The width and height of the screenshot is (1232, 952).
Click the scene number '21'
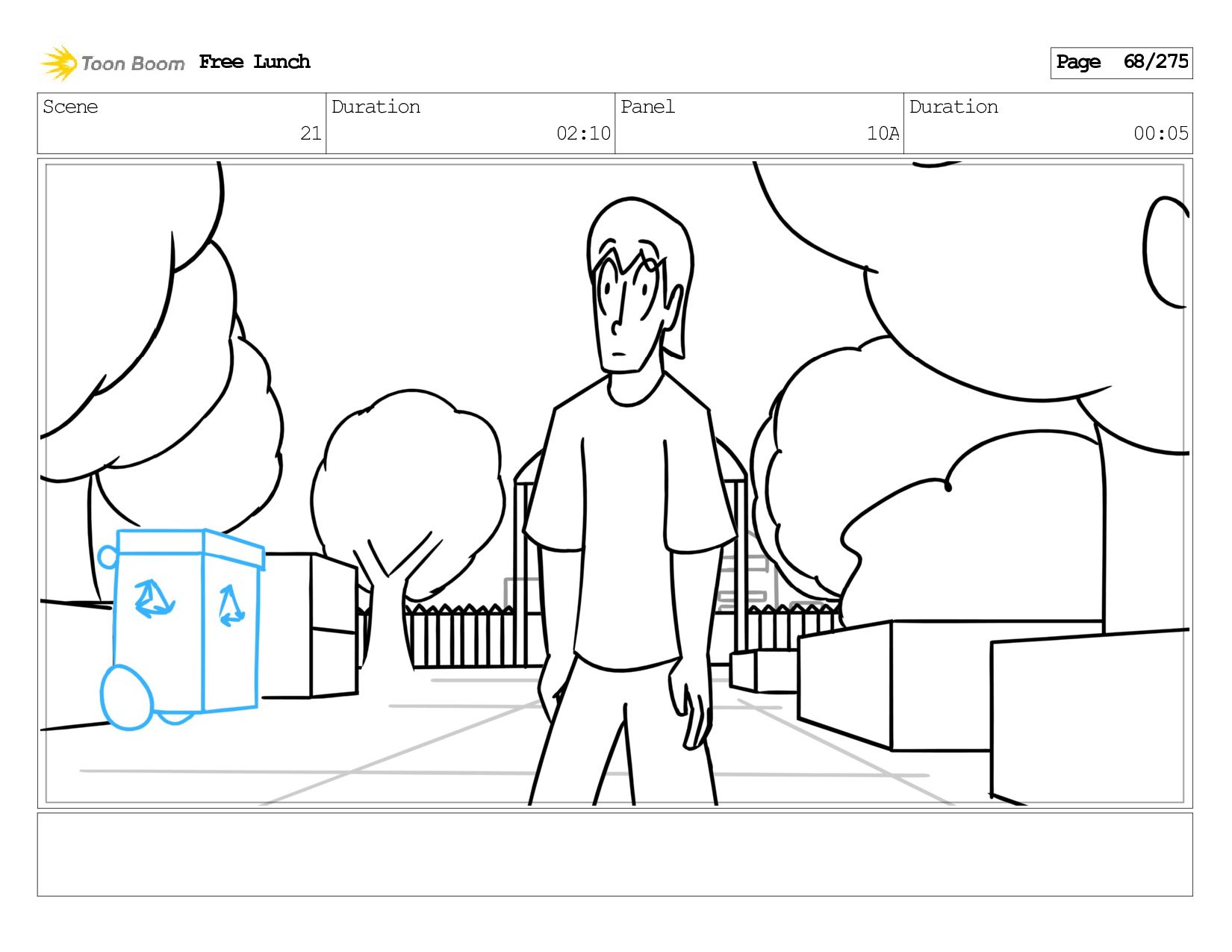pos(311,134)
